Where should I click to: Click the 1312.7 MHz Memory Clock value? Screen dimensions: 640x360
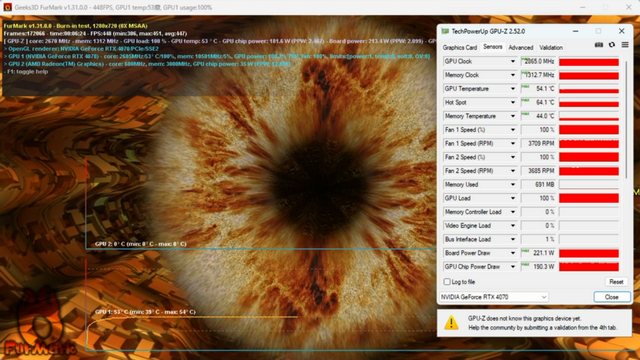[x=538, y=75]
